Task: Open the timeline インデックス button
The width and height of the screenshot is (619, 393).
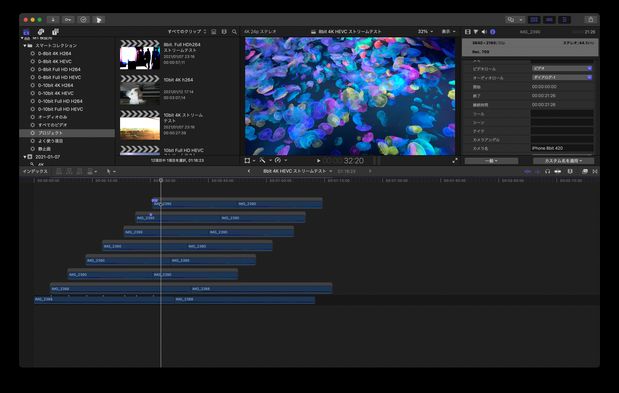Action: (x=35, y=171)
